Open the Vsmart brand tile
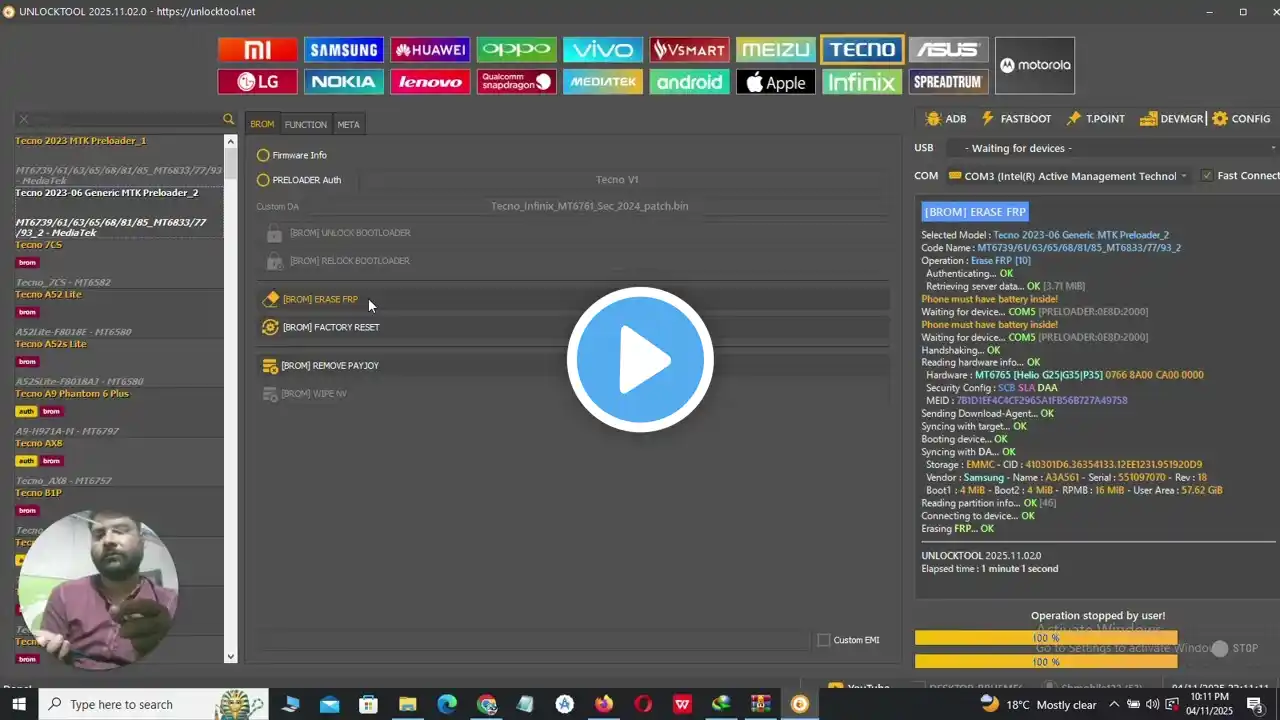 pos(690,49)
